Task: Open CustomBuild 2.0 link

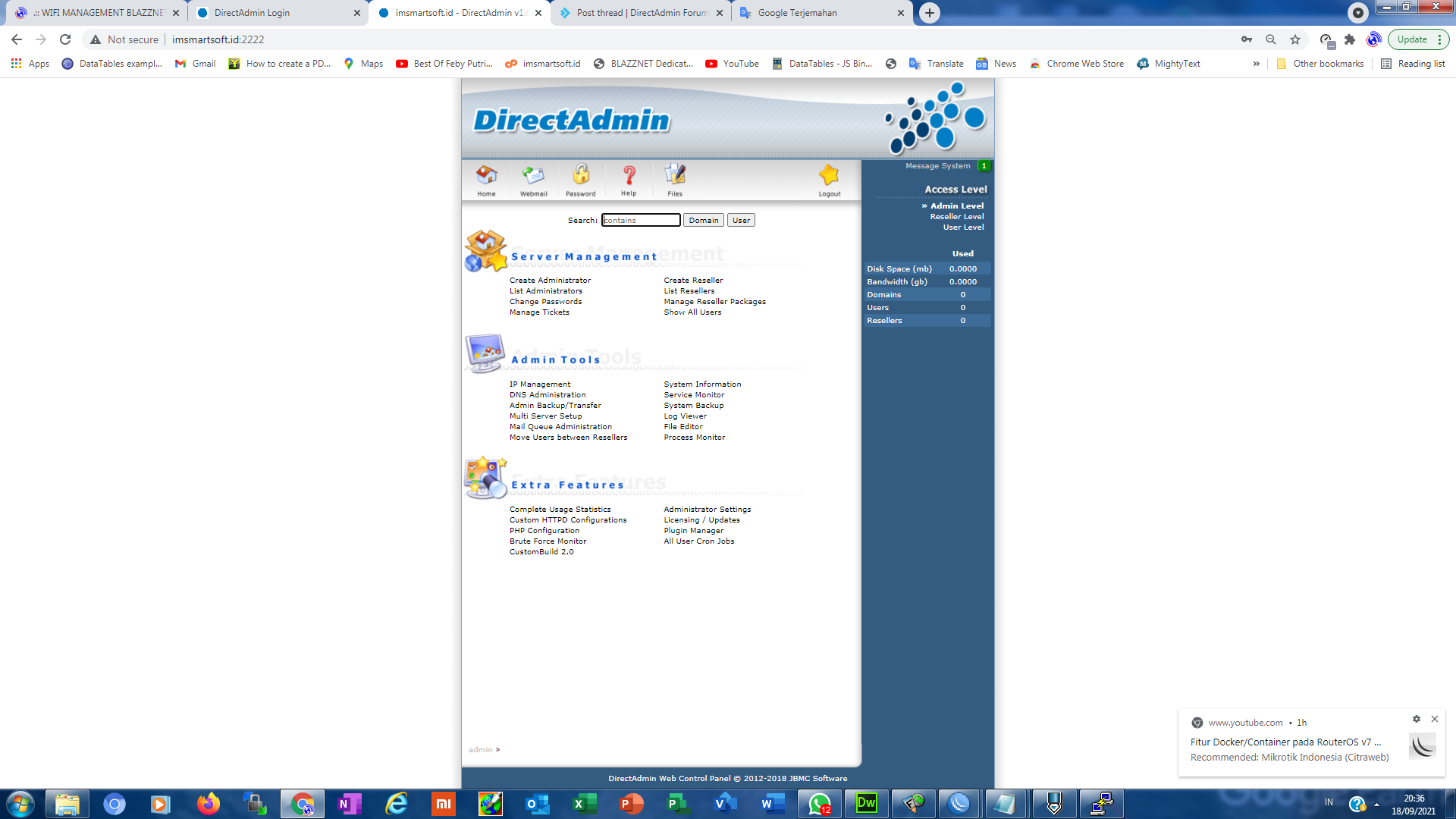Action: click(x=541, y=552)
